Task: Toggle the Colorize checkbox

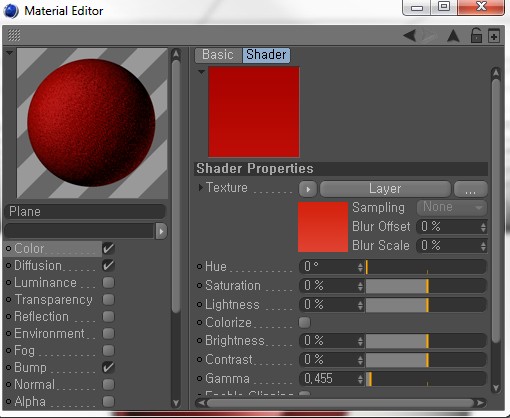Action: (x=304, y=322)
